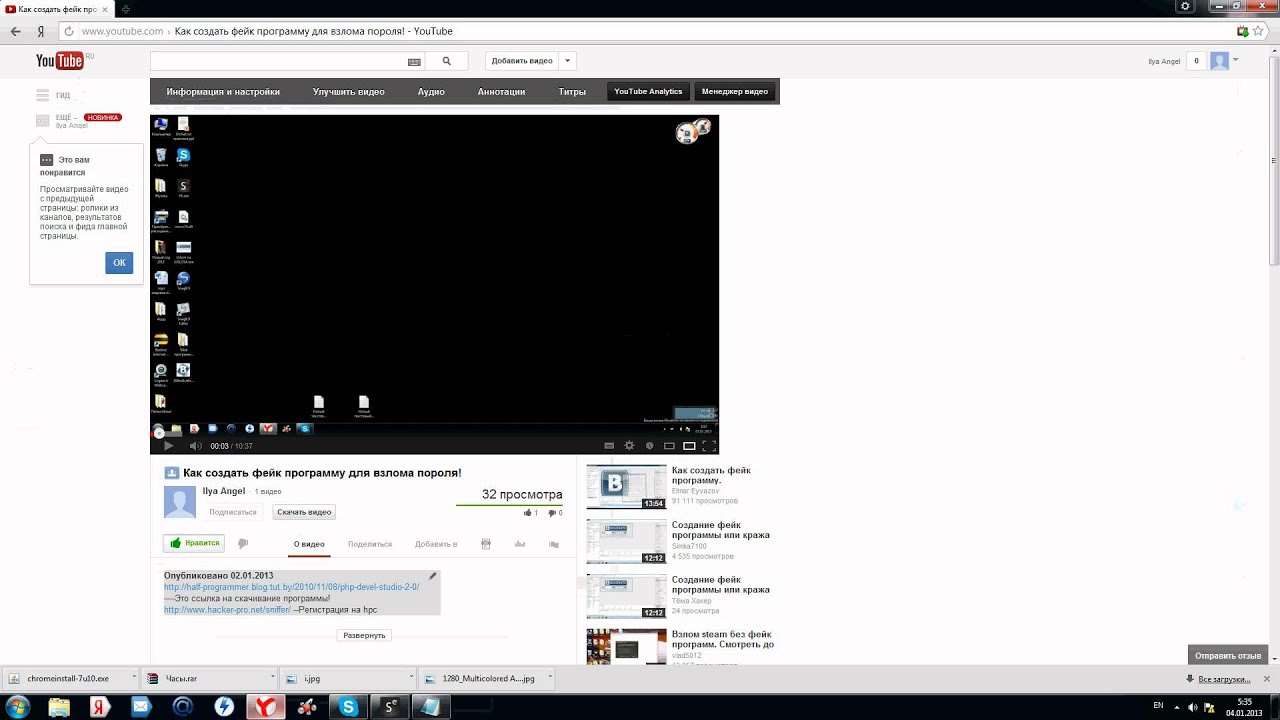This screenshot has height=720, width=1280.
Task: Dismiss the tooltip with the OK button
Action: (119, 263)
